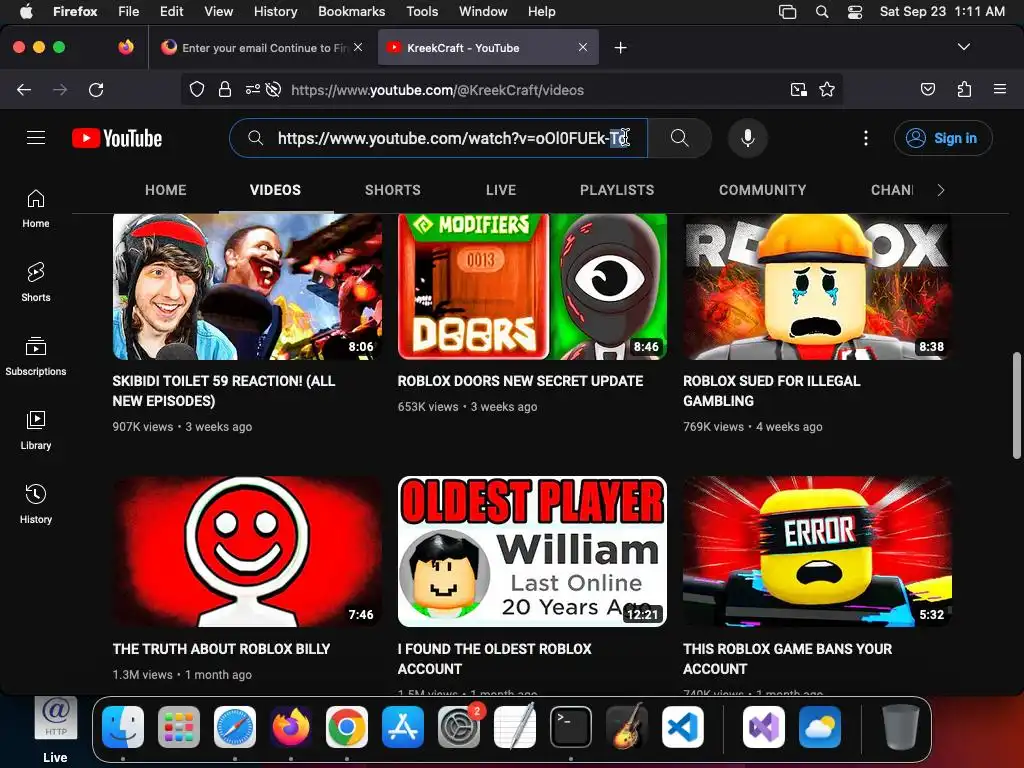Click the YouTube logo
1024x768 pixels.
(x=117, y=138)
